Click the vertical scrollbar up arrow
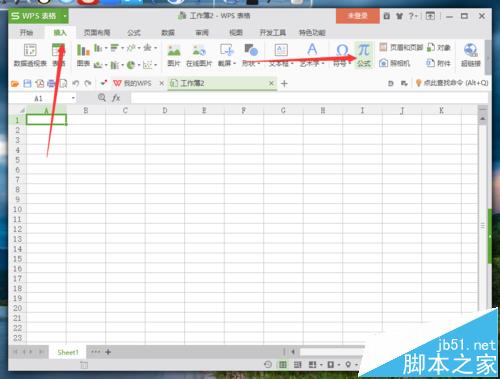 click(483, 119)
